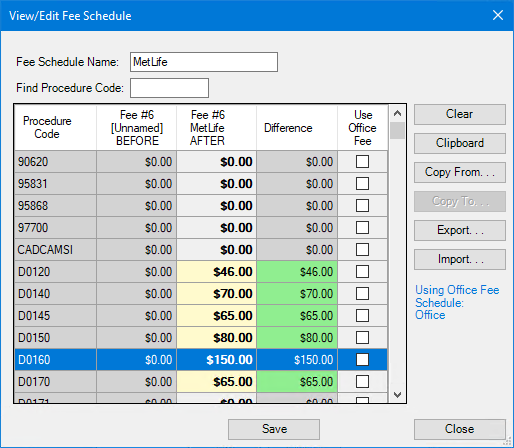This screenshot has width=514, height=448.
Task: Focus the Find Procedure Code field
Action: point(169,88)
